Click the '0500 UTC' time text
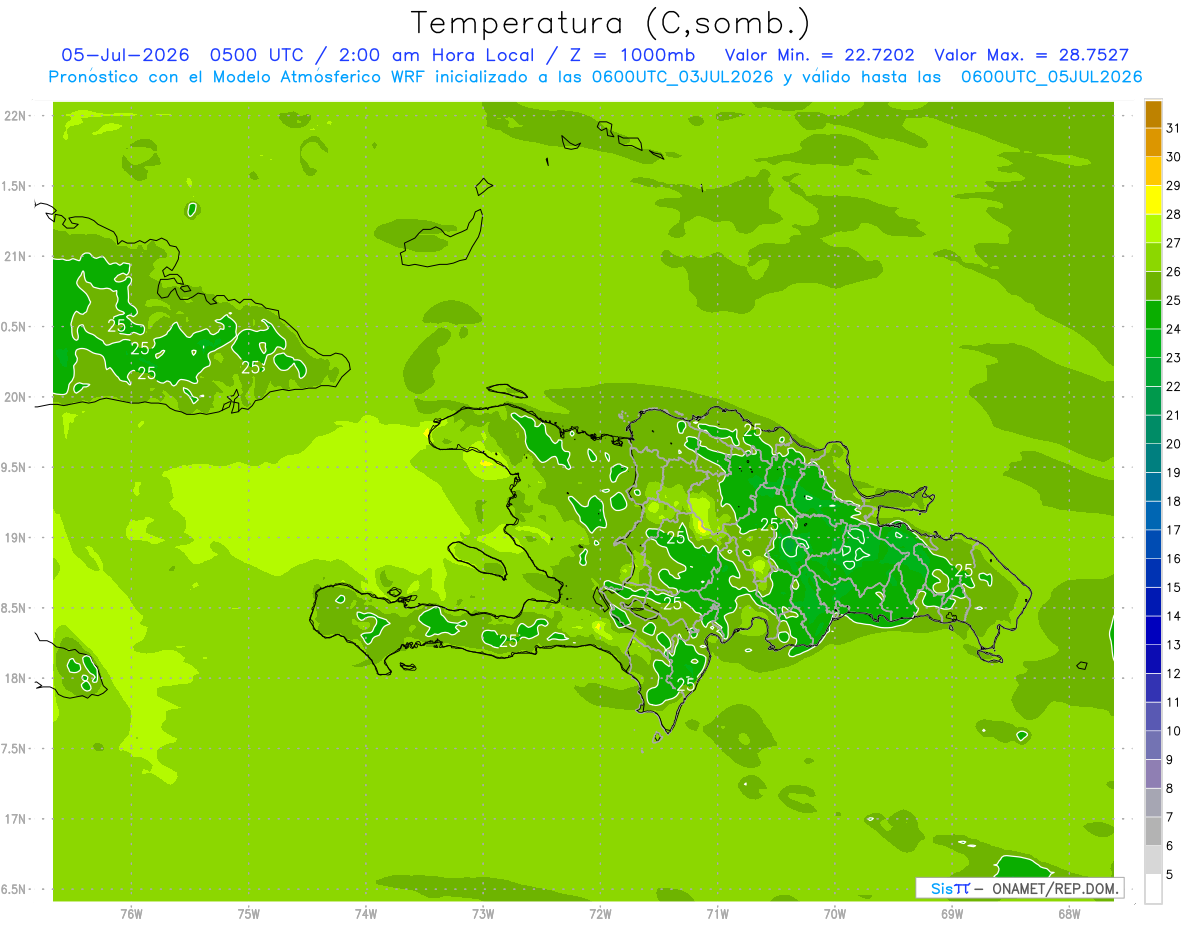This screenshot has height=927, width=1200. click(256, 55)
